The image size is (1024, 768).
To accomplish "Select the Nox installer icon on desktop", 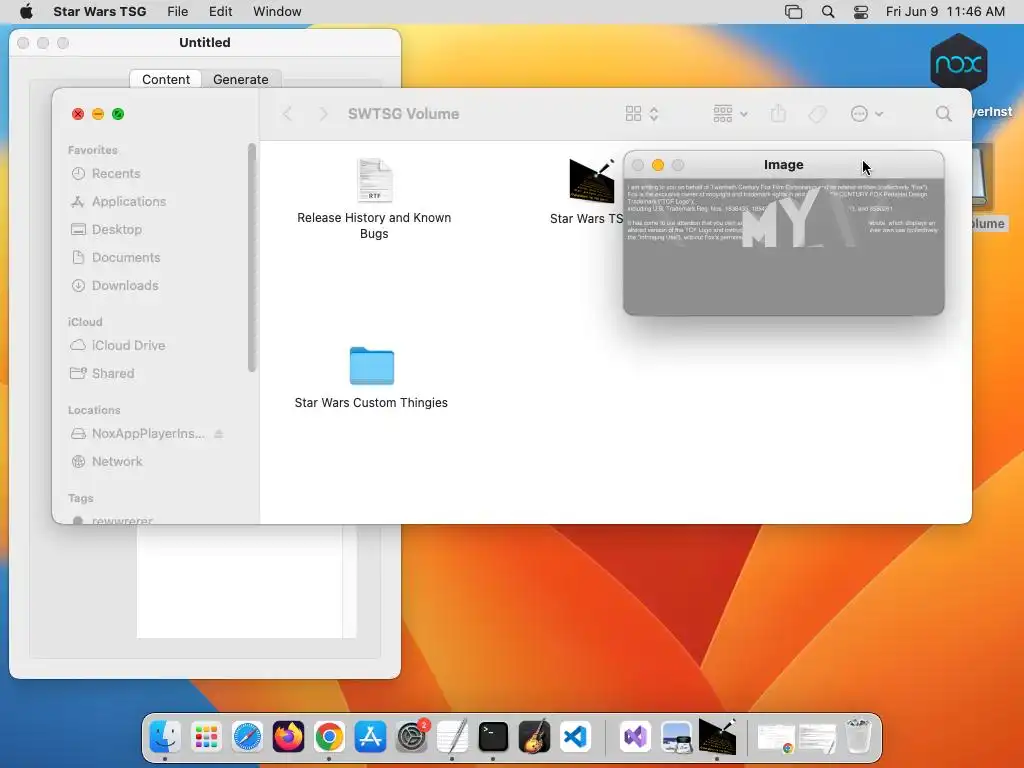I will [x=958, y=63].
